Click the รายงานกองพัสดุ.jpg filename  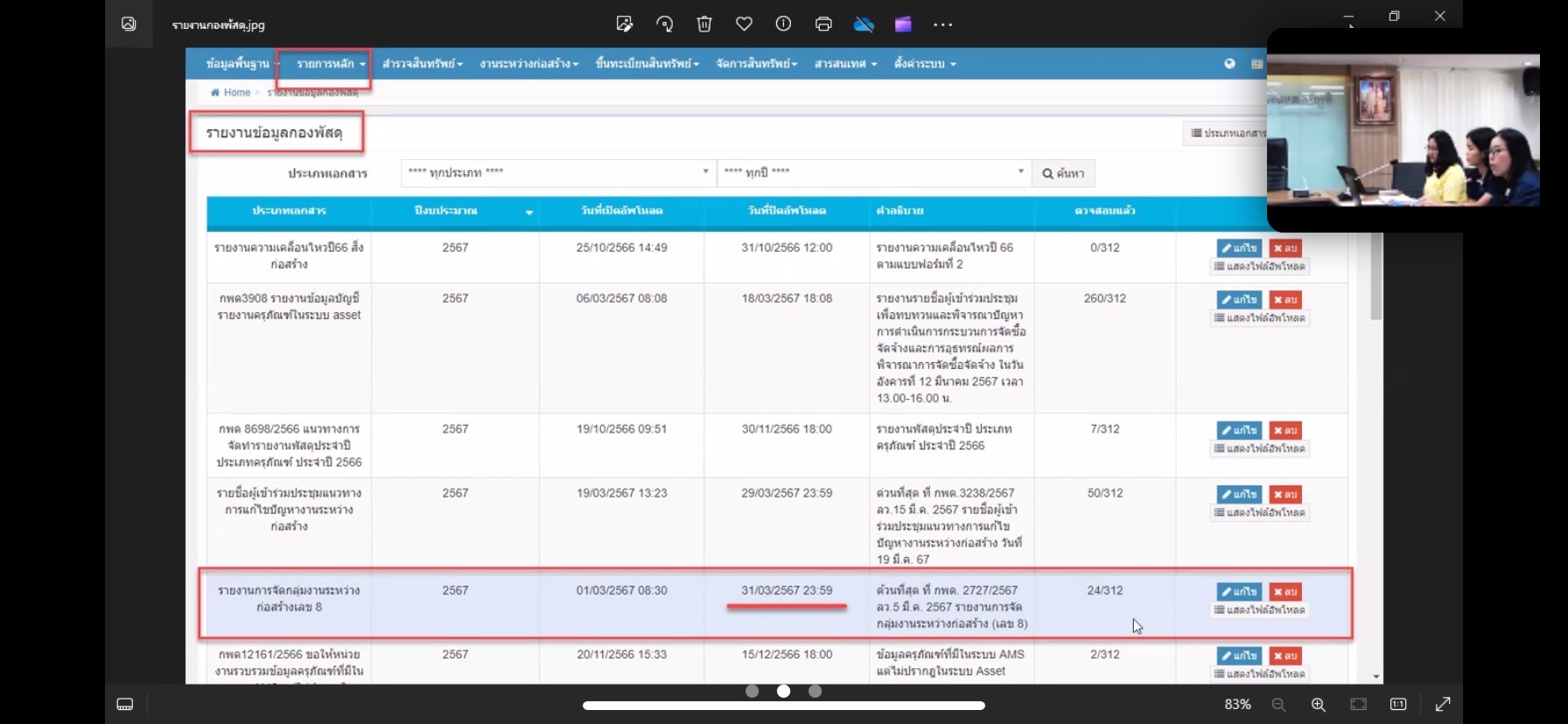point(218,24)
